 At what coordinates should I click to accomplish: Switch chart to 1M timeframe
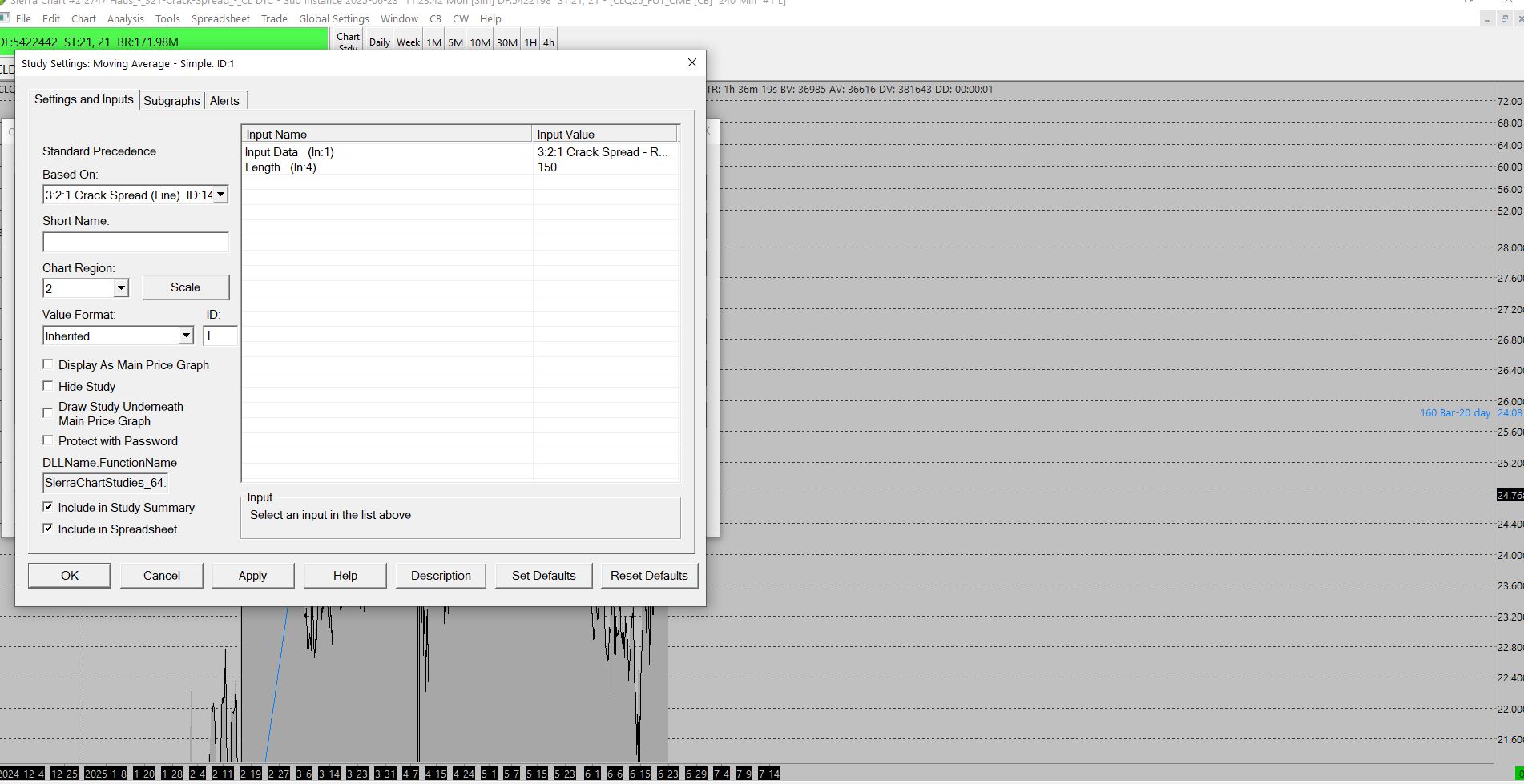tap(433, 42)
